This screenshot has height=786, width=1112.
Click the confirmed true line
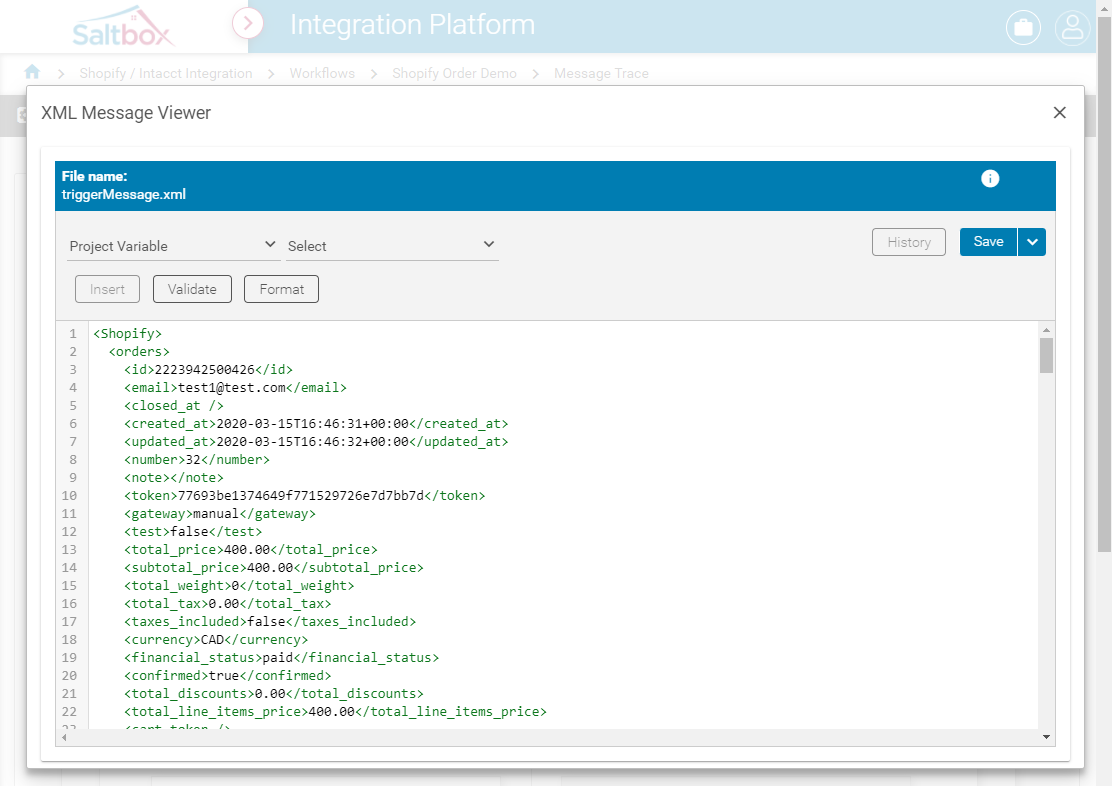pos(228,675)
